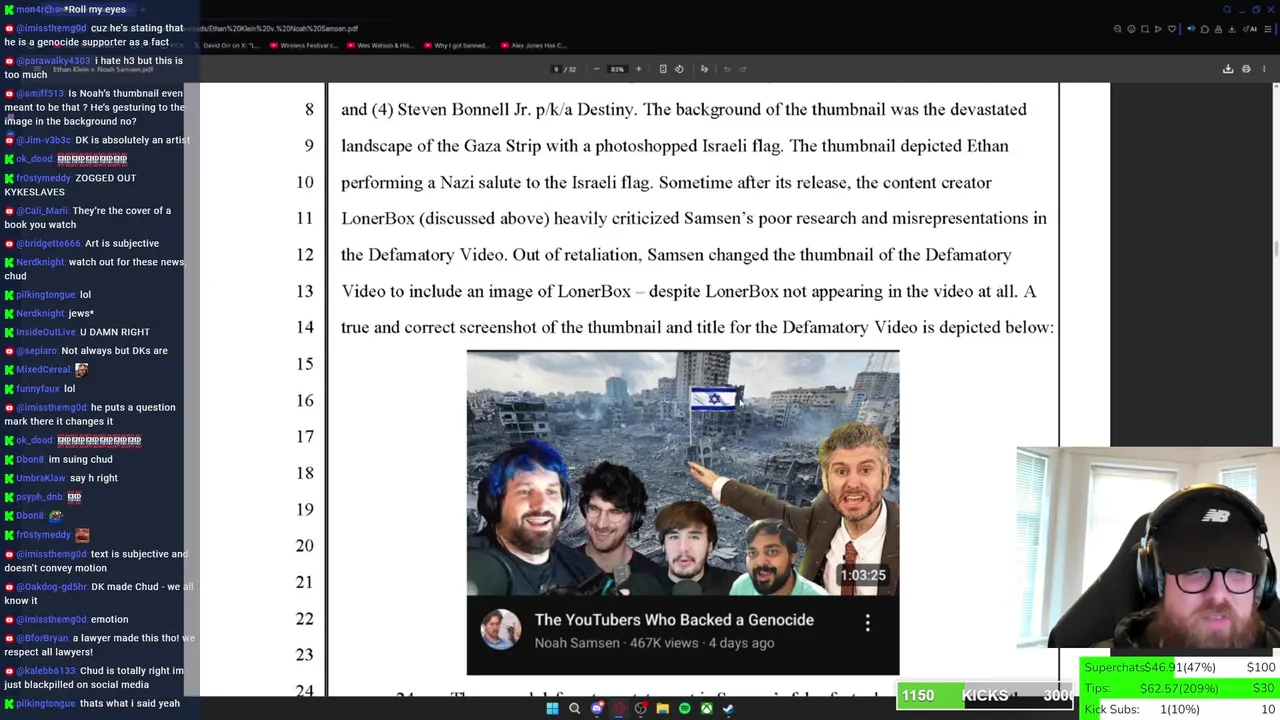Rotate the PDF document
The height and width of the screenshot is (720, 1280).
click(x=679, y=69)
